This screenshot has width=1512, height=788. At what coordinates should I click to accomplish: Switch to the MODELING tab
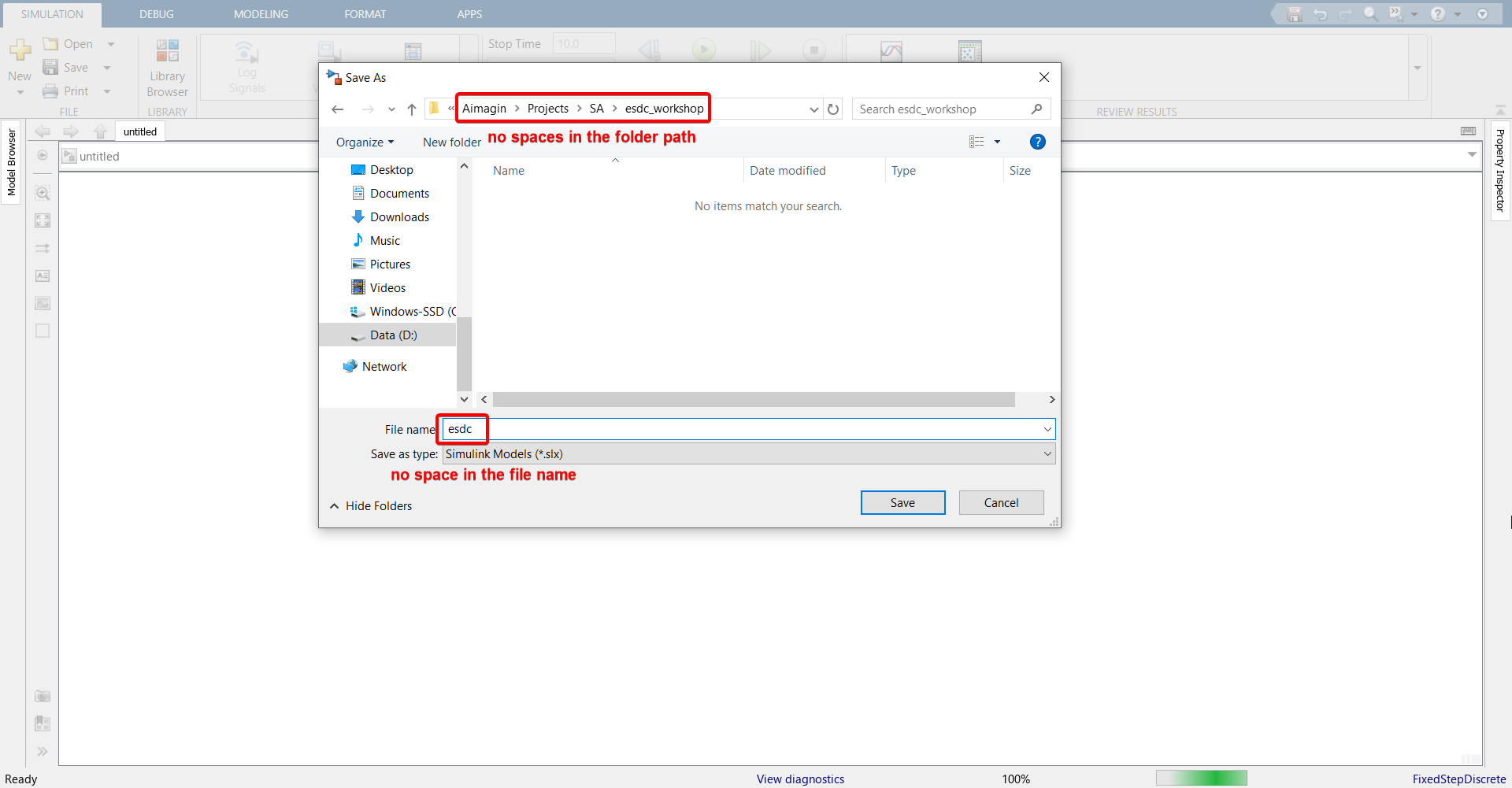pos(261,14)
